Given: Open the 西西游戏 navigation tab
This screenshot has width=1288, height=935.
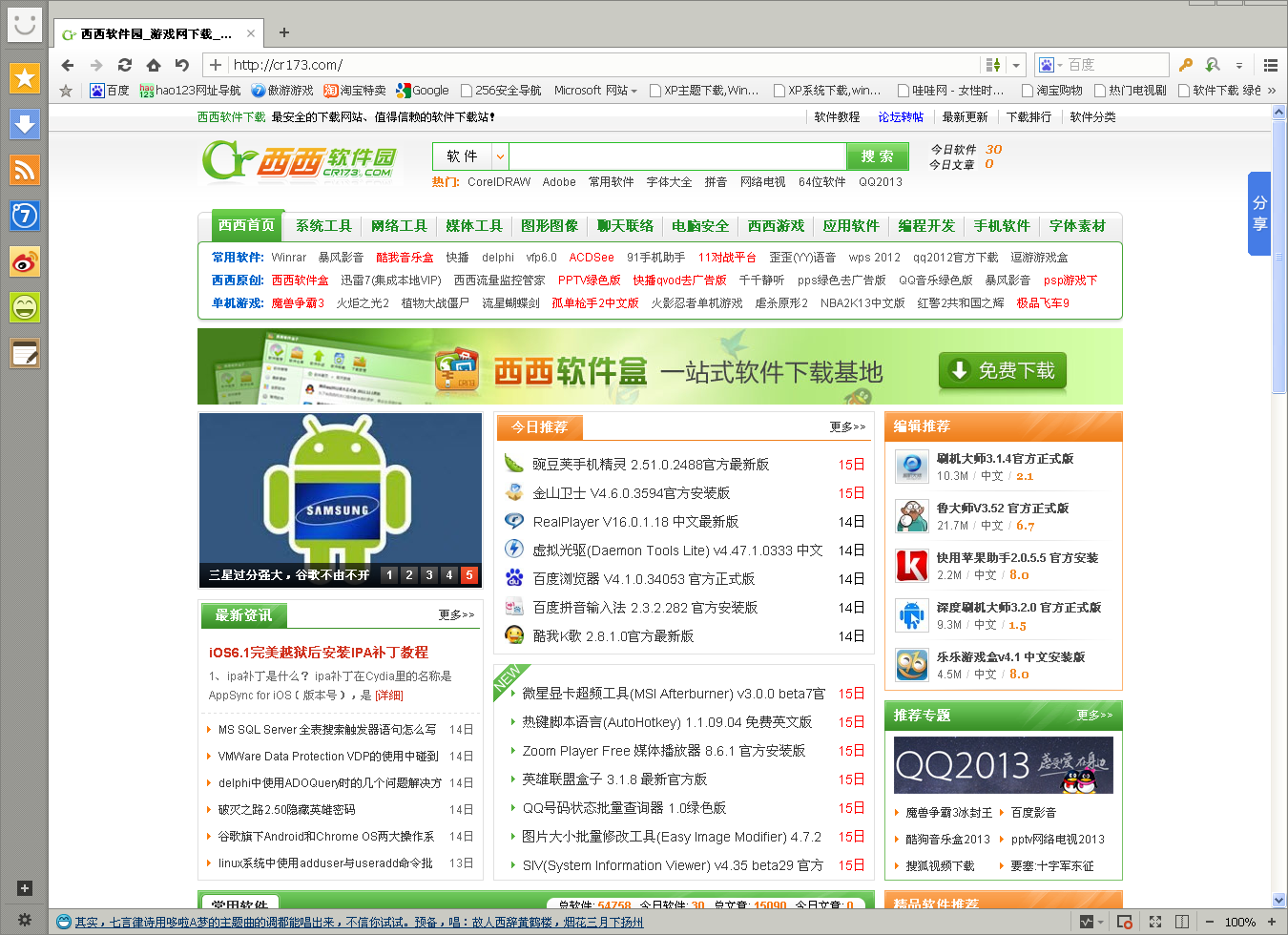Looking at the screenshot, I should click(776, 226).
